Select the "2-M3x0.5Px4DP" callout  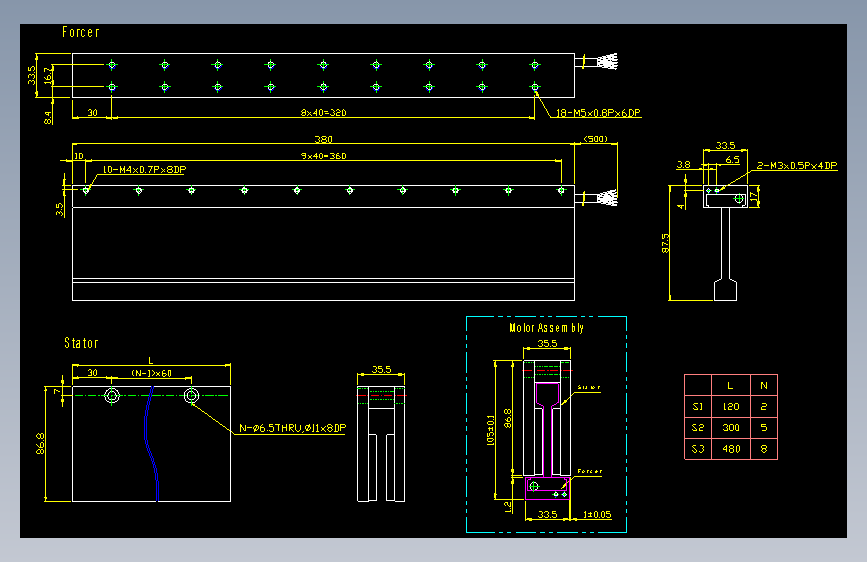[x=797, y=165]
